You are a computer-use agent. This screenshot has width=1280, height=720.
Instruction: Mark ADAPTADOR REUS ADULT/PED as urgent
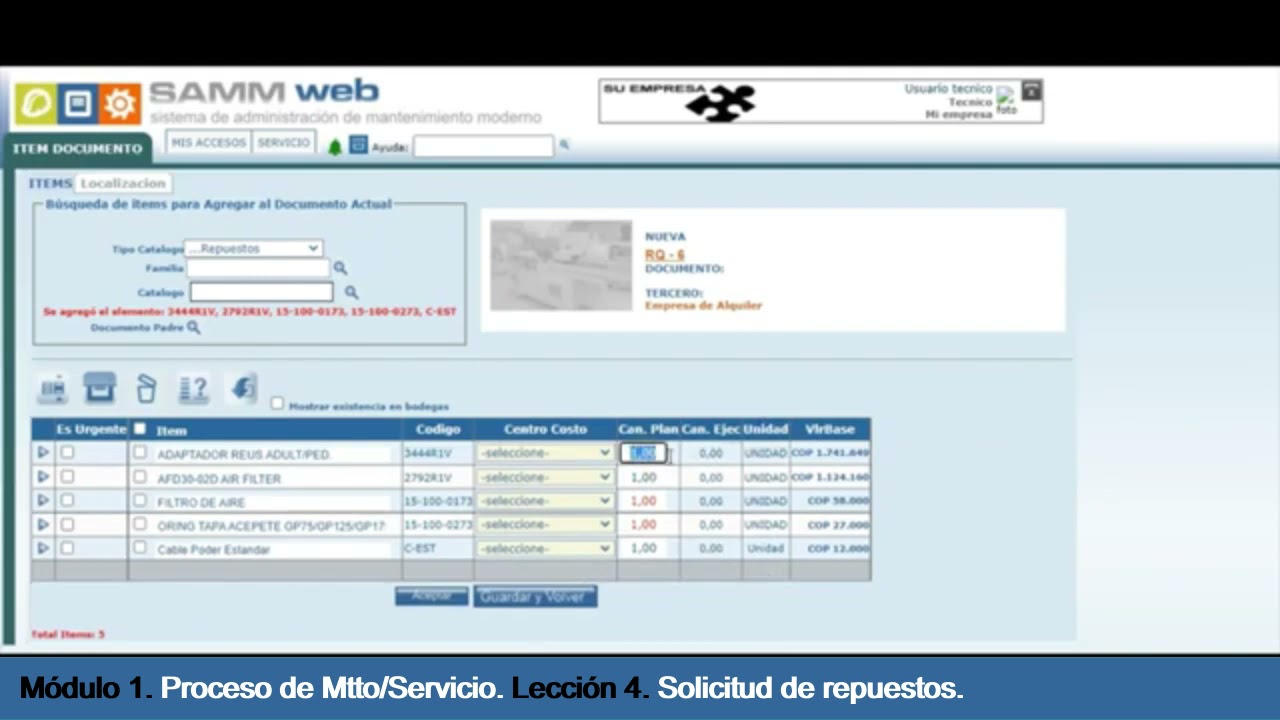point(67,453)
